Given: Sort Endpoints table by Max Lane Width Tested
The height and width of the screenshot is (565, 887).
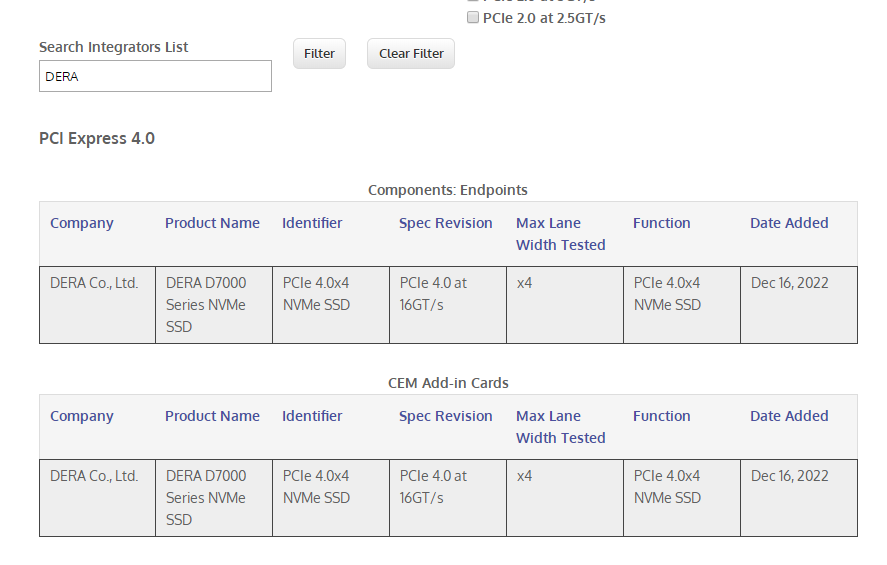Looking at the screenshot, I should pyautogui.click(x=560, y=234).
